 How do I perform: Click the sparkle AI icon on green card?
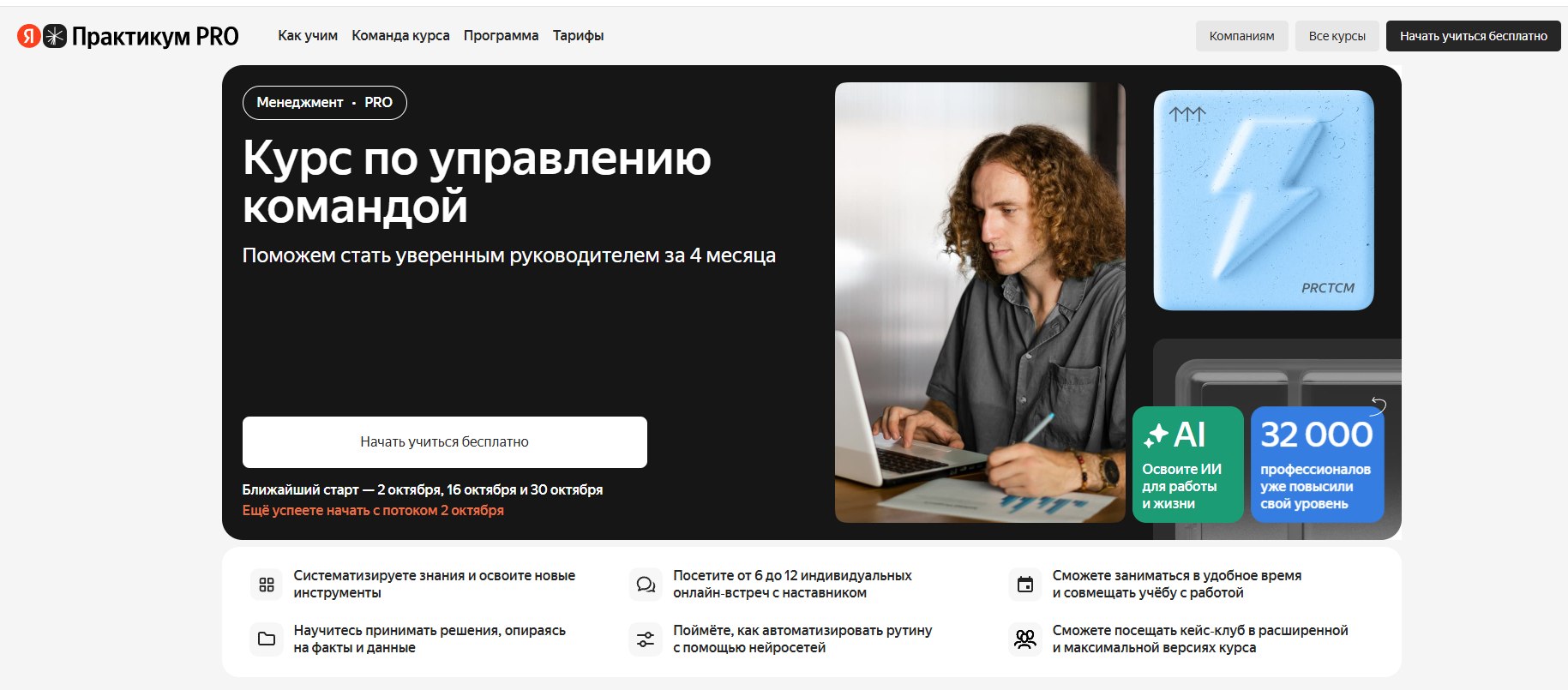[1156, 435]
